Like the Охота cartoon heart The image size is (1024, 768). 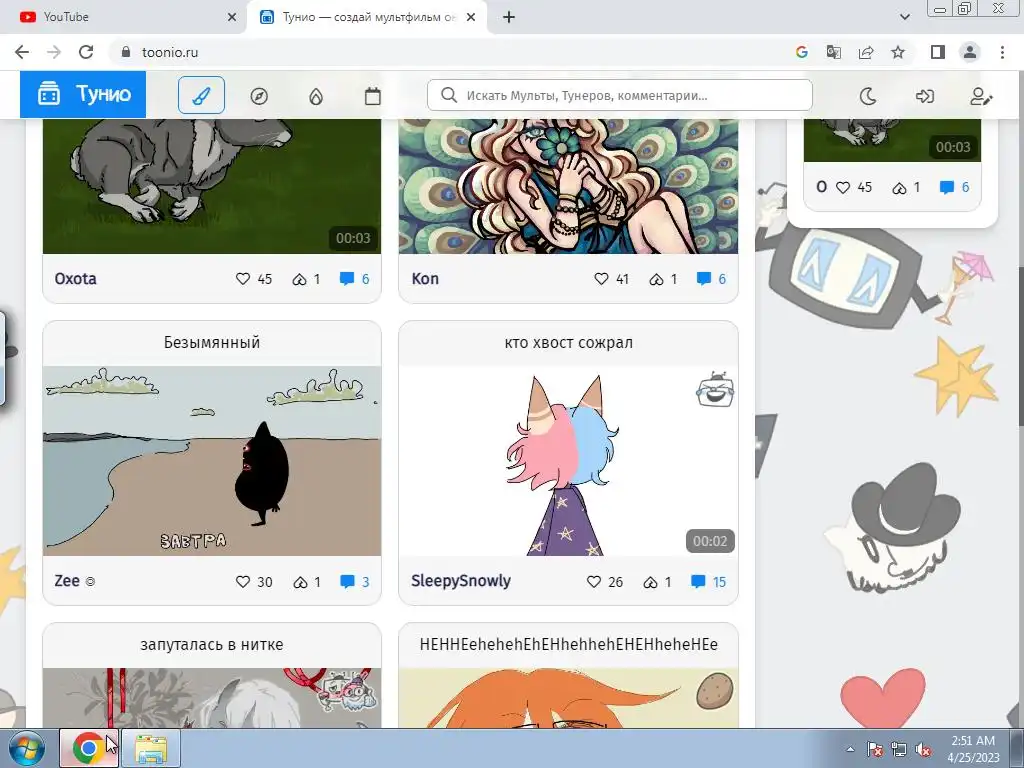(243, 279)
